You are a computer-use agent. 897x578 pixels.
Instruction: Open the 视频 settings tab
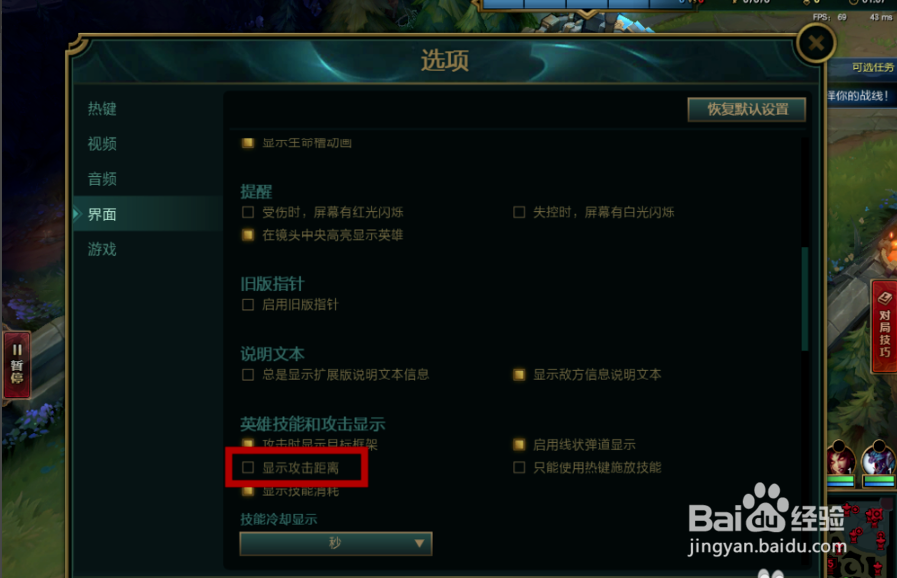(102, 144)
